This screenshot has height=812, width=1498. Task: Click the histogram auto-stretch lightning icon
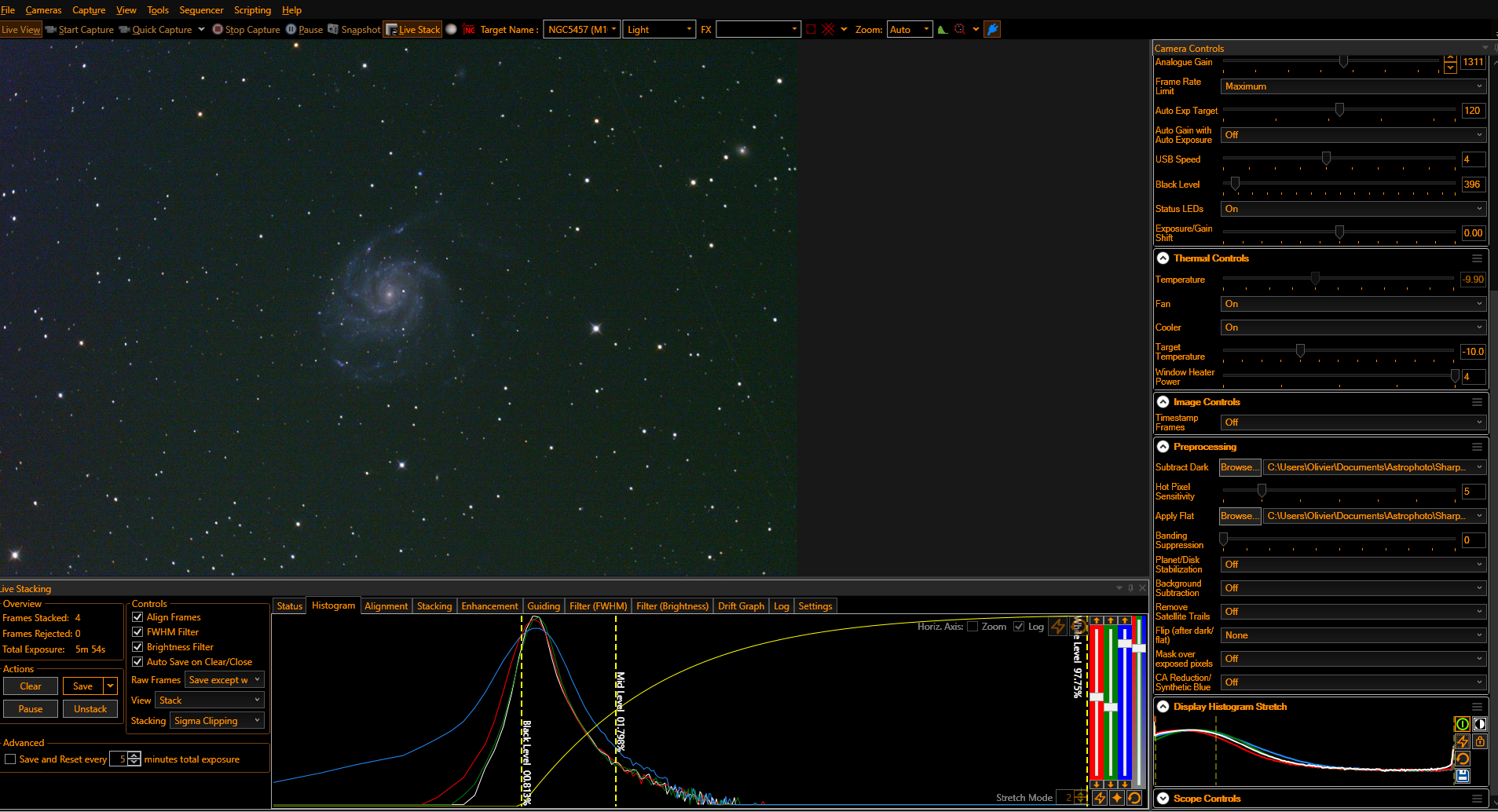pos(1058,627)
